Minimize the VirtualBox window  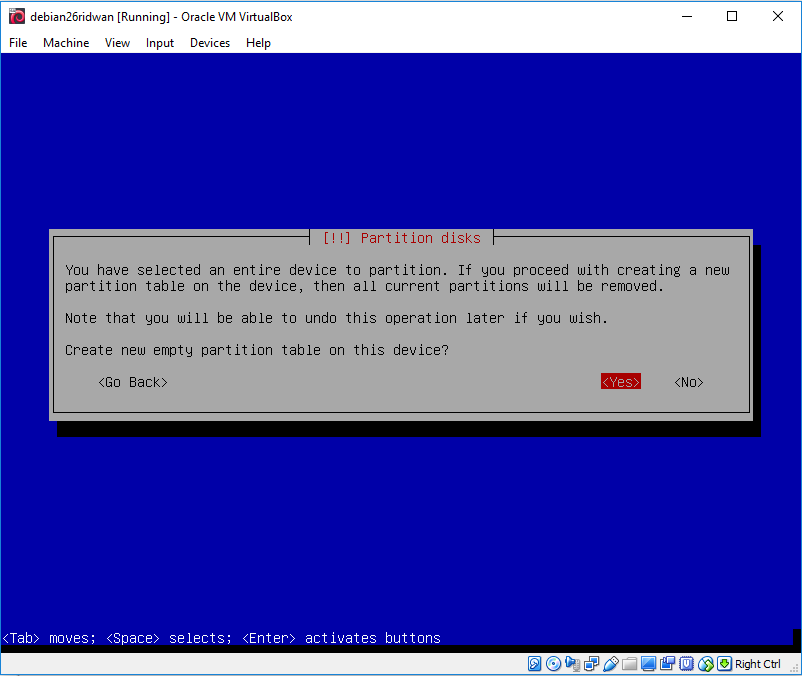(x=687, y=16)
